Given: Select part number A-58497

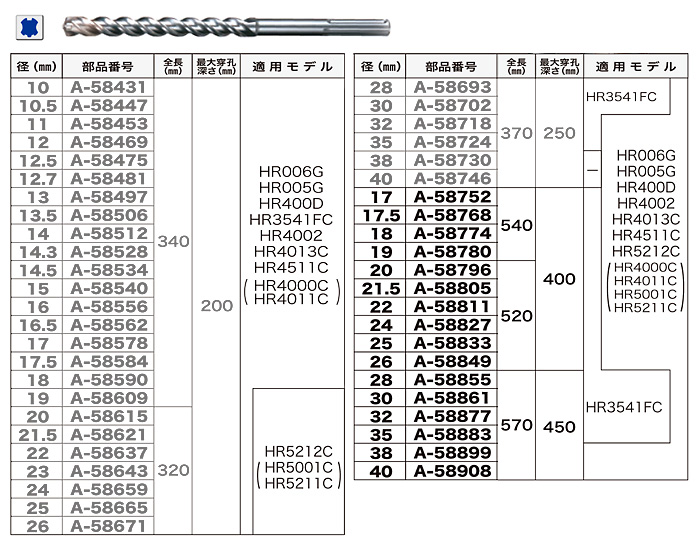Looking at the screenshot, I should tap(109, 197).
